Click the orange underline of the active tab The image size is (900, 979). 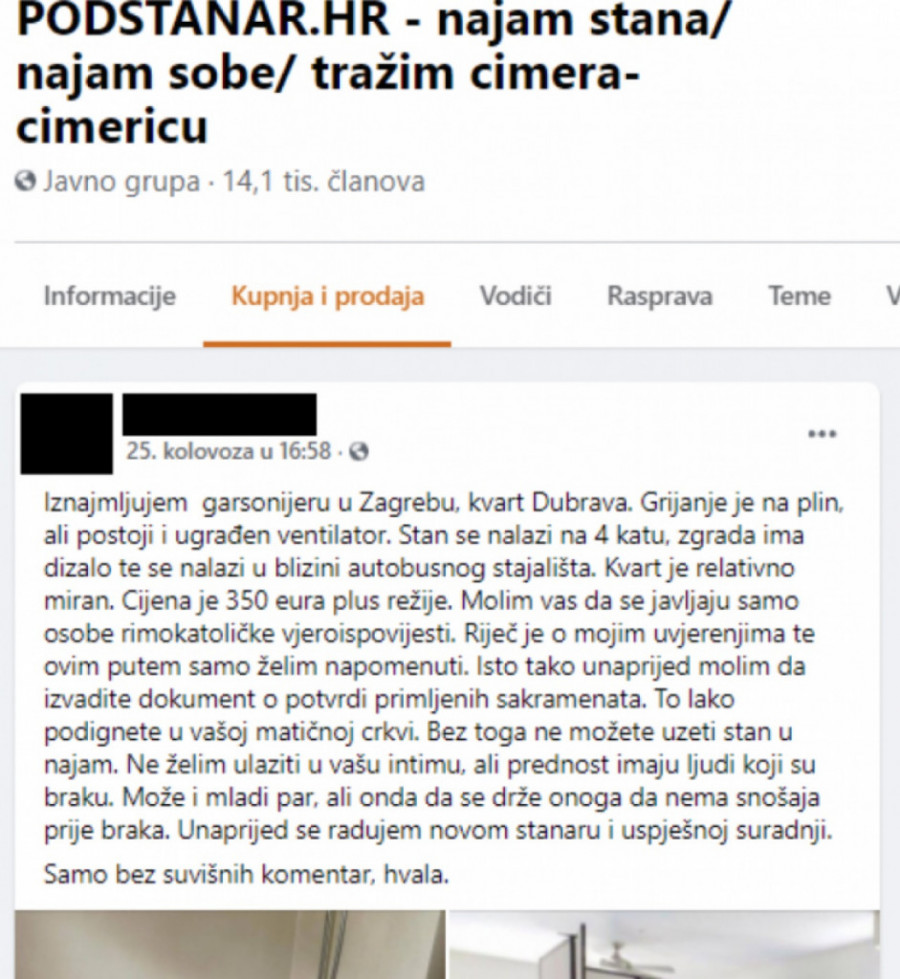(327, 344)
